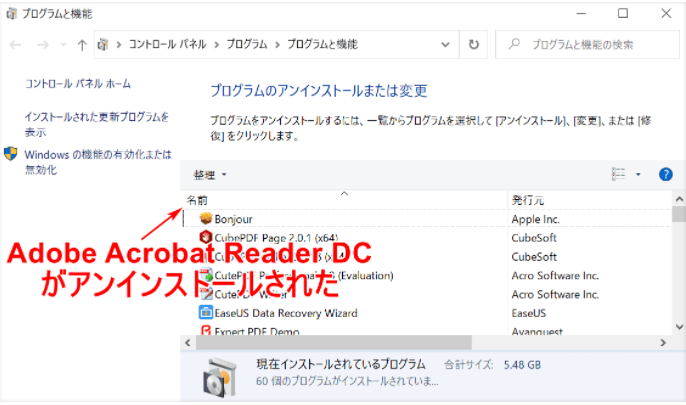Image resolution: width=686 pixels, height=405 pixels.
Task: Select the CubePDF Page 2.0.1 icon
Action: [206, 238]
